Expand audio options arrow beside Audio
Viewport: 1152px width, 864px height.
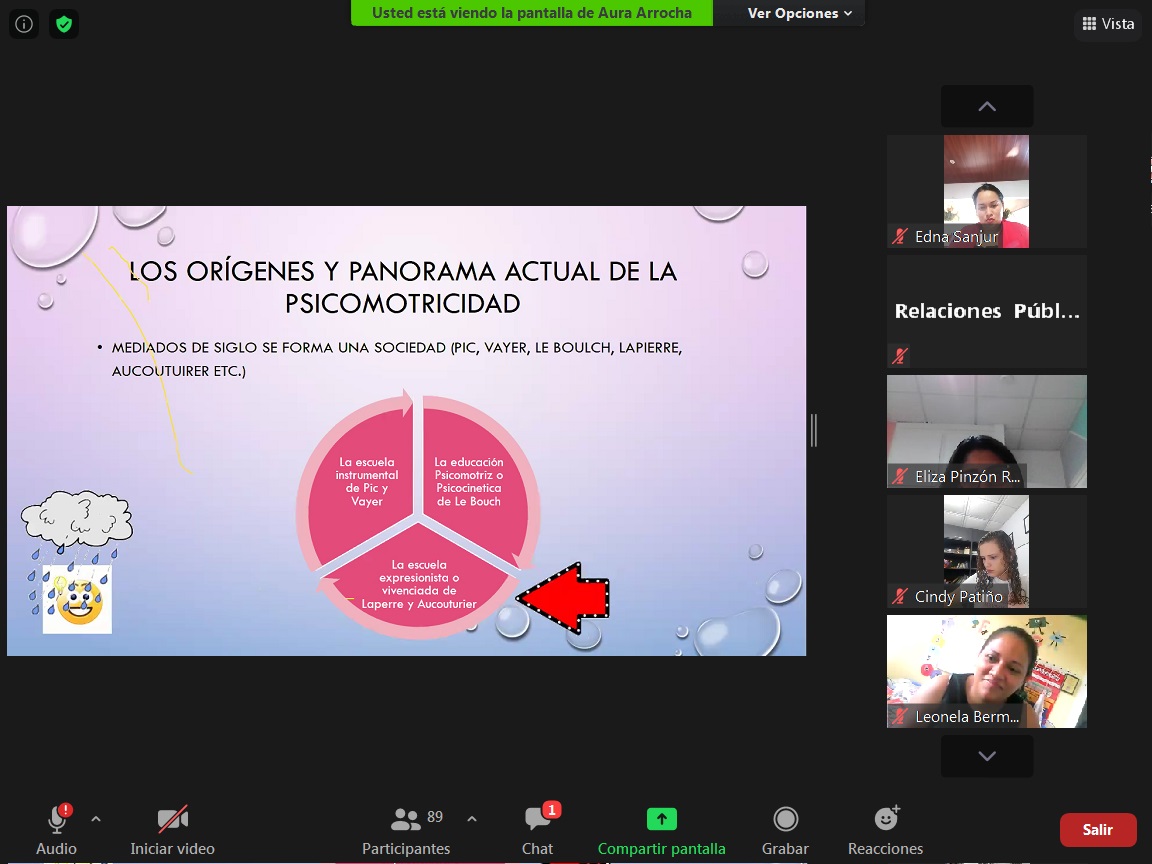point(96,818)
